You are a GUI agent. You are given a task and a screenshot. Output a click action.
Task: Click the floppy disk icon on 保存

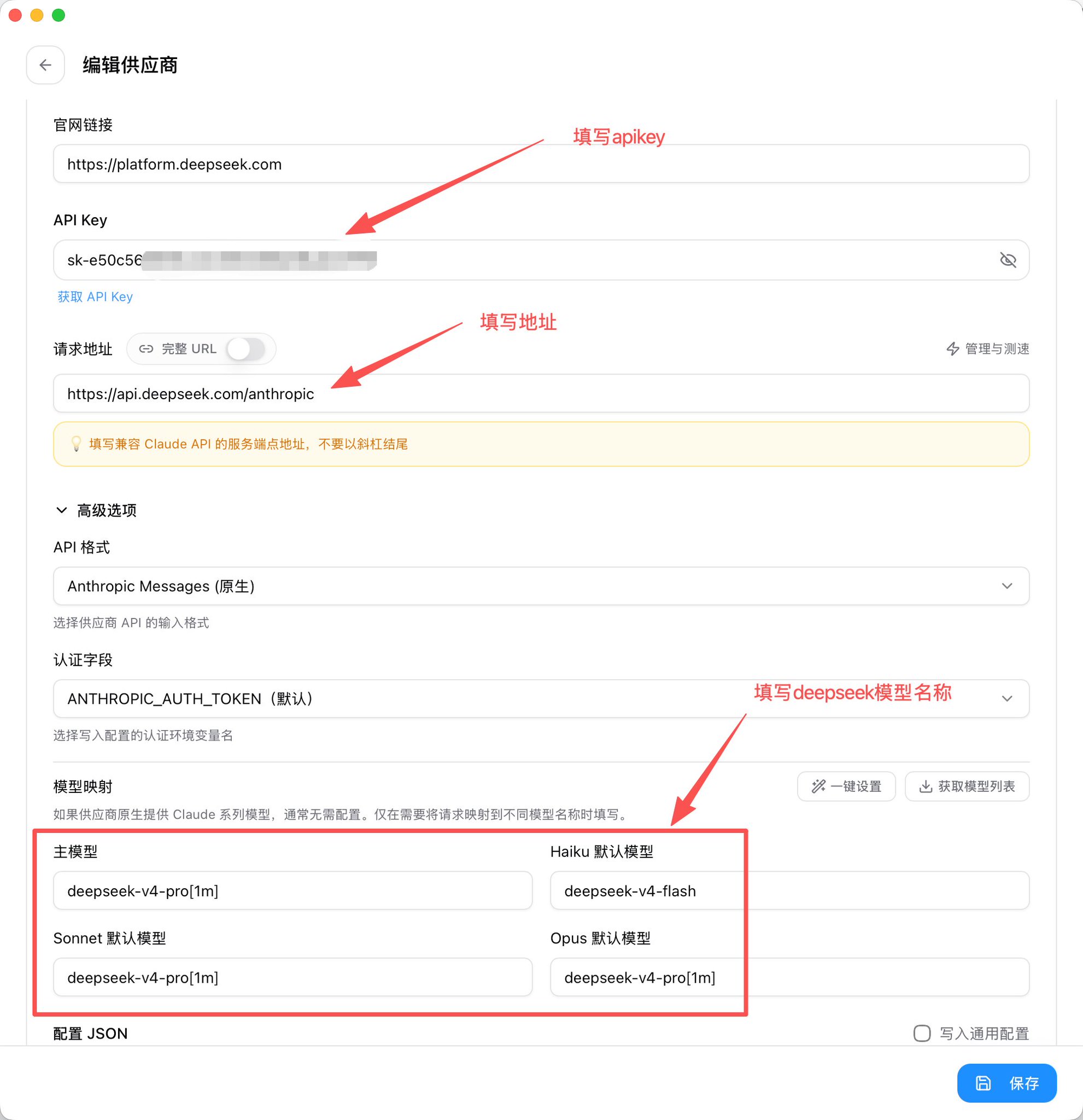983,1083
